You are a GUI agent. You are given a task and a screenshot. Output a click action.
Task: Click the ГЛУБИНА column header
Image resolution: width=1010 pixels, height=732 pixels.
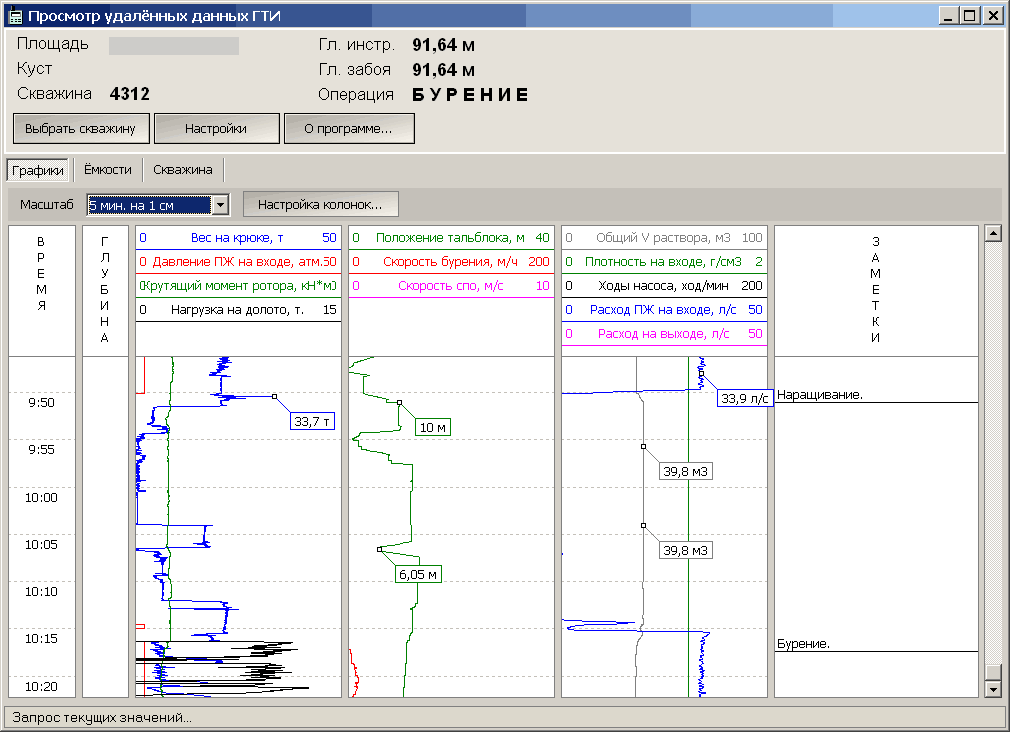[105, 289]
